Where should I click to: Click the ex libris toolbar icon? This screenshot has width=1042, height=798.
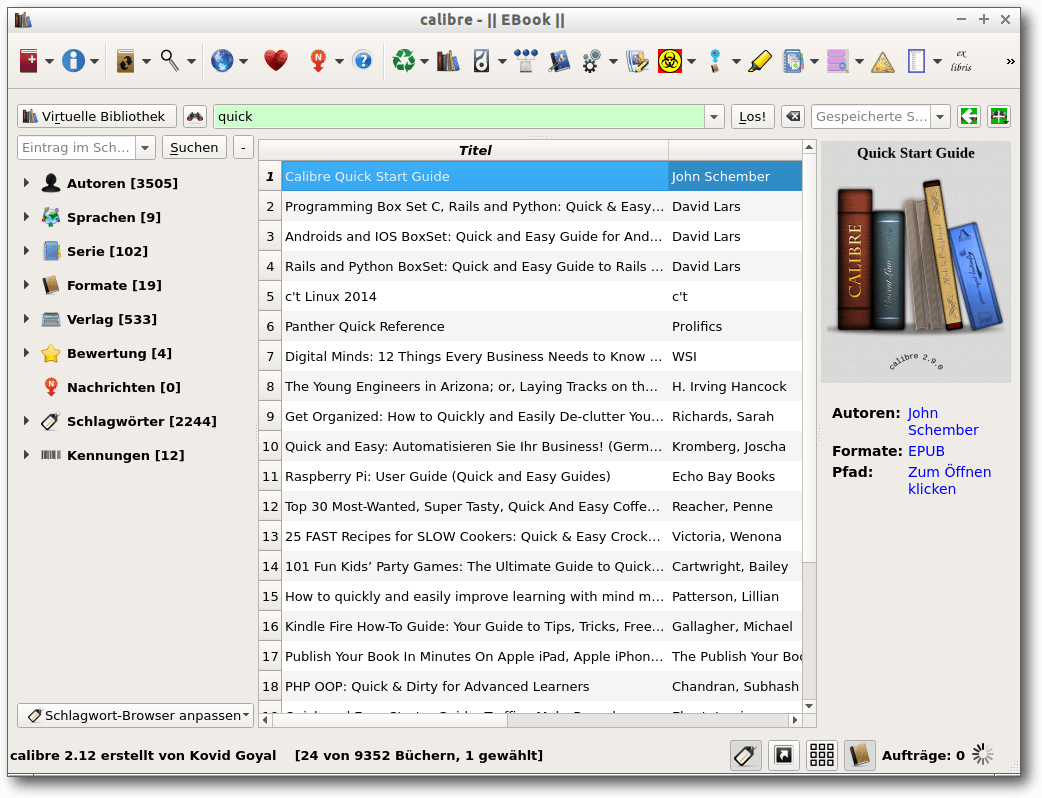(961, 60)
